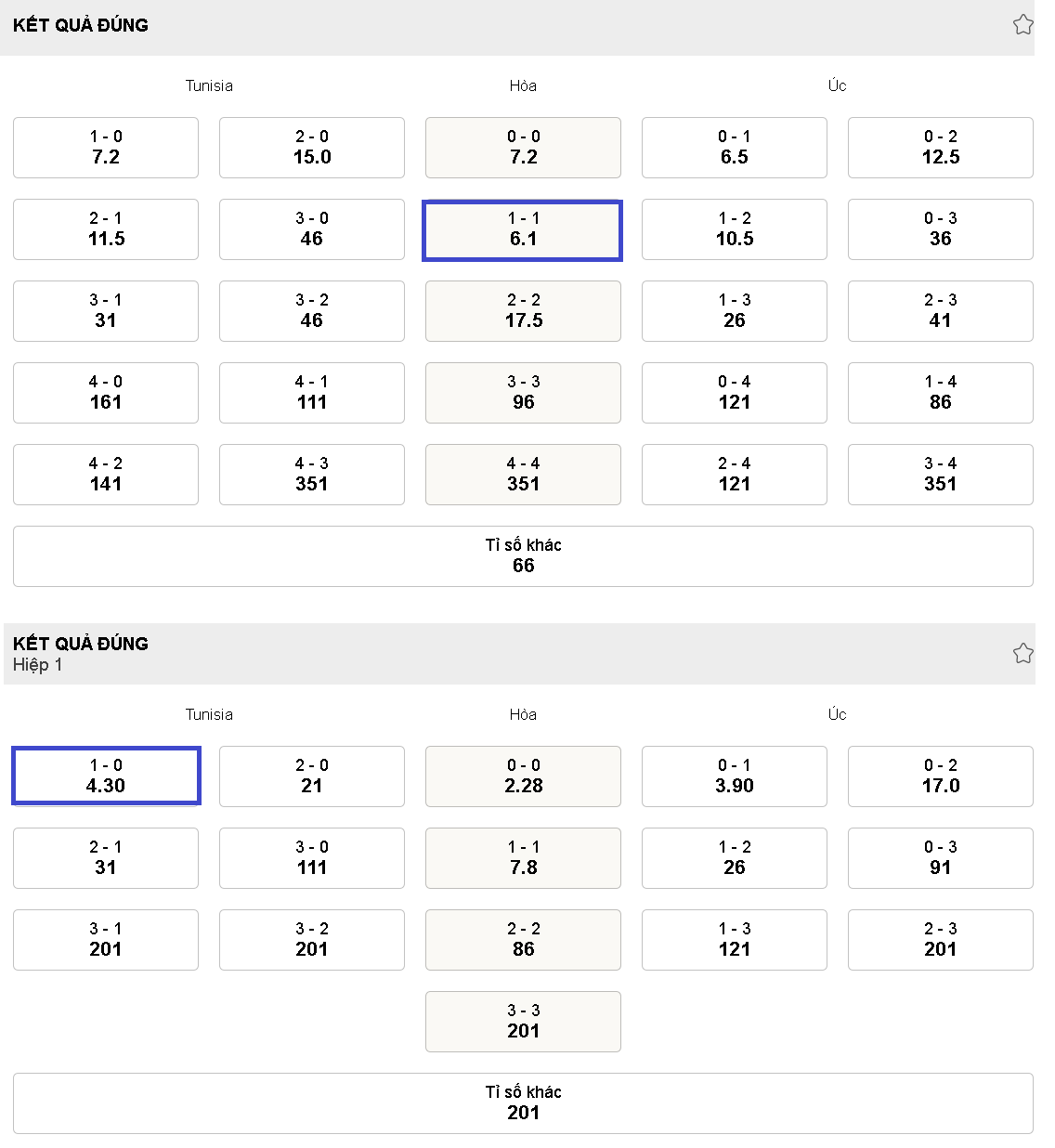Select first-half Úc 0 - 1 at 3.90
Viewport: 1055px width, 1148px height.
[x=734, y=776]
